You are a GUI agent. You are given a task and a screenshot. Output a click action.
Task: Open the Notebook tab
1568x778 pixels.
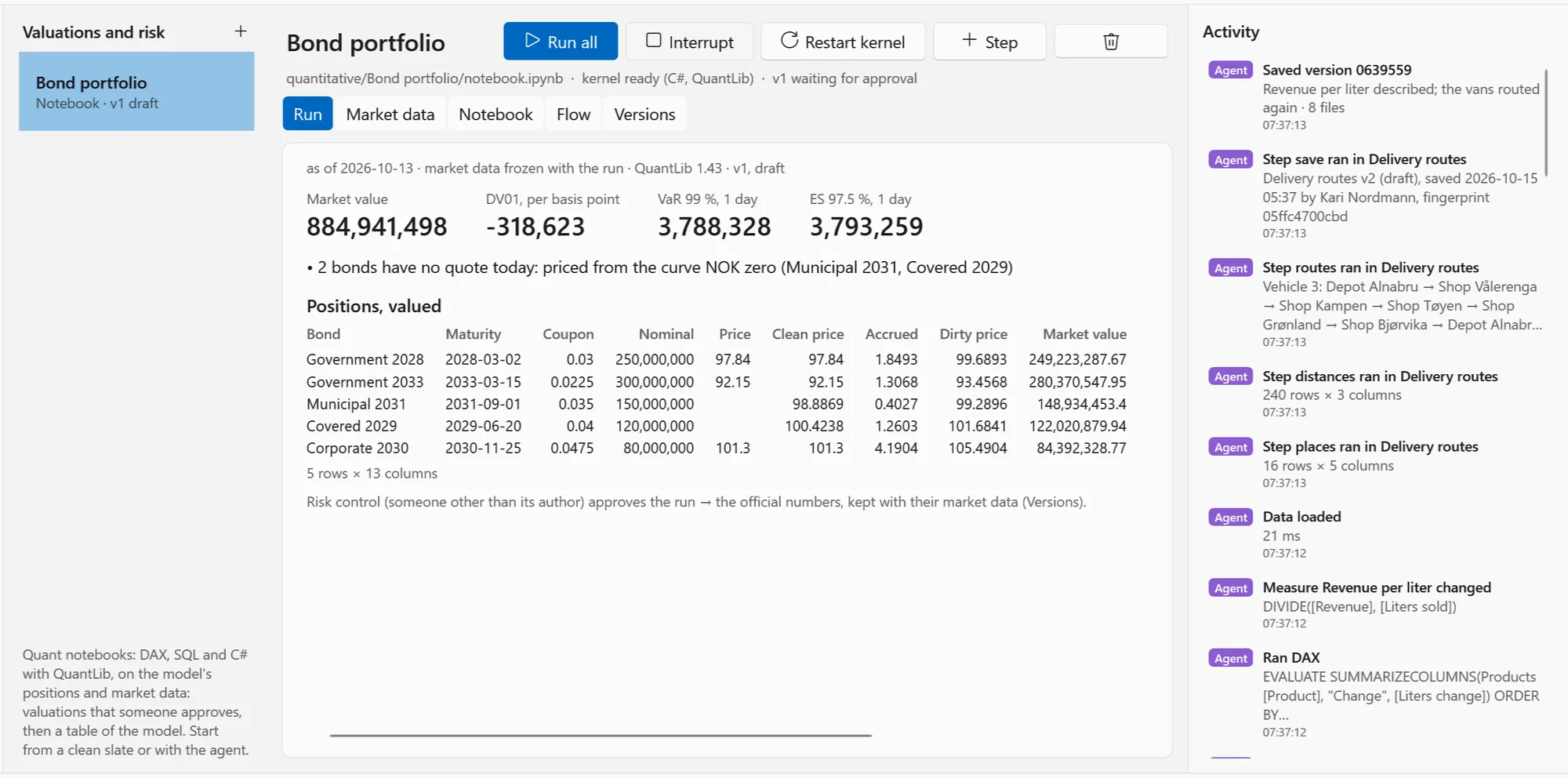[495, 115]
